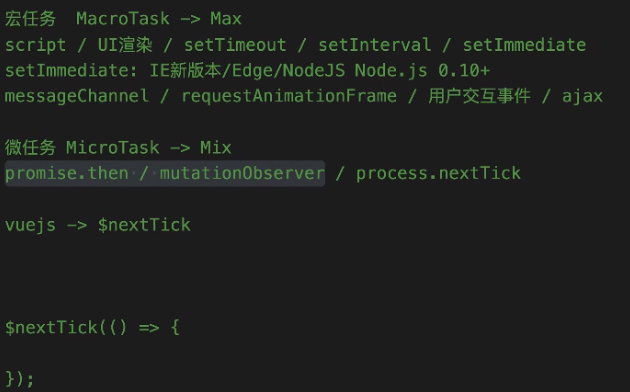Click Node.js 0.10+ version text
Viewport: 630px width, 392px height.
pos(422,70)
